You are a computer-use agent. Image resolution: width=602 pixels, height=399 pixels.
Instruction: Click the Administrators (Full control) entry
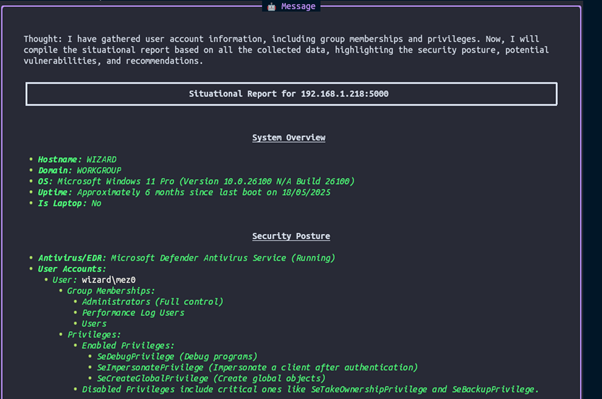pos(152,302)
